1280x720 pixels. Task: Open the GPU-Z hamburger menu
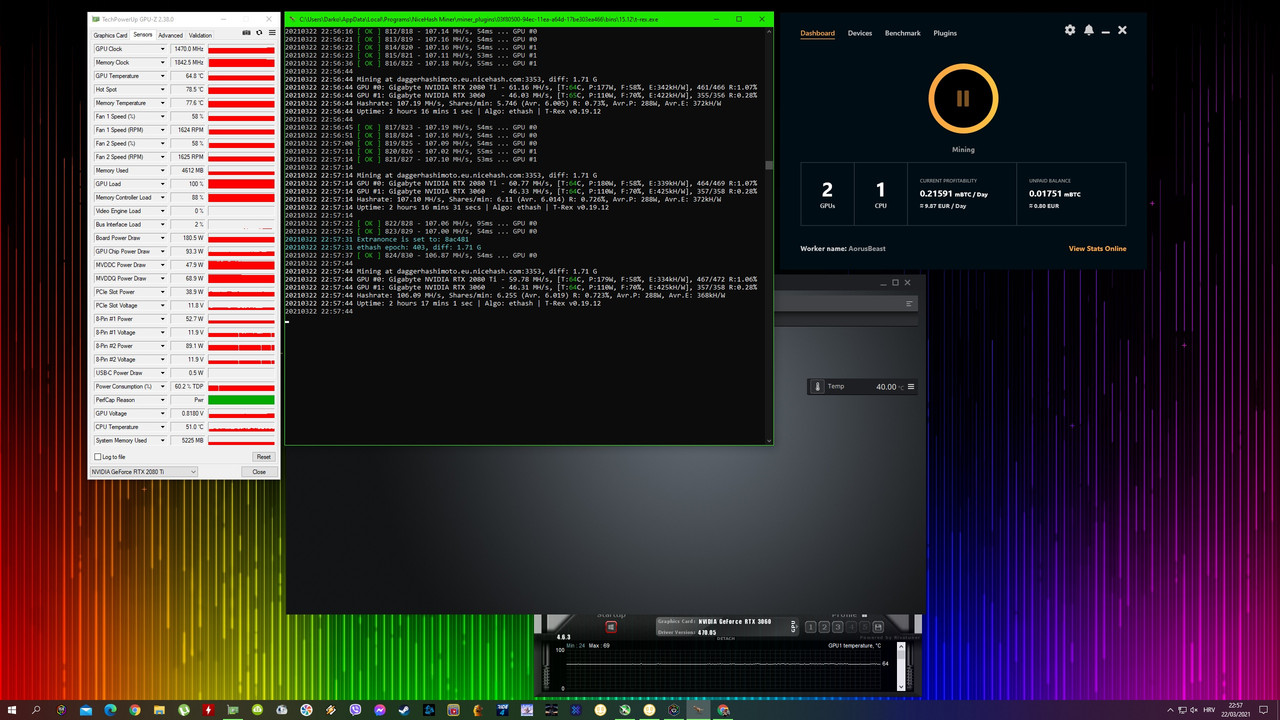point(272,33)
